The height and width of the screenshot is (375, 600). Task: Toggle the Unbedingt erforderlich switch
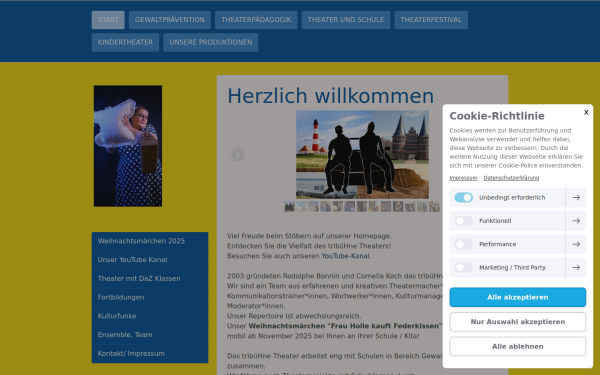(463, 197)
